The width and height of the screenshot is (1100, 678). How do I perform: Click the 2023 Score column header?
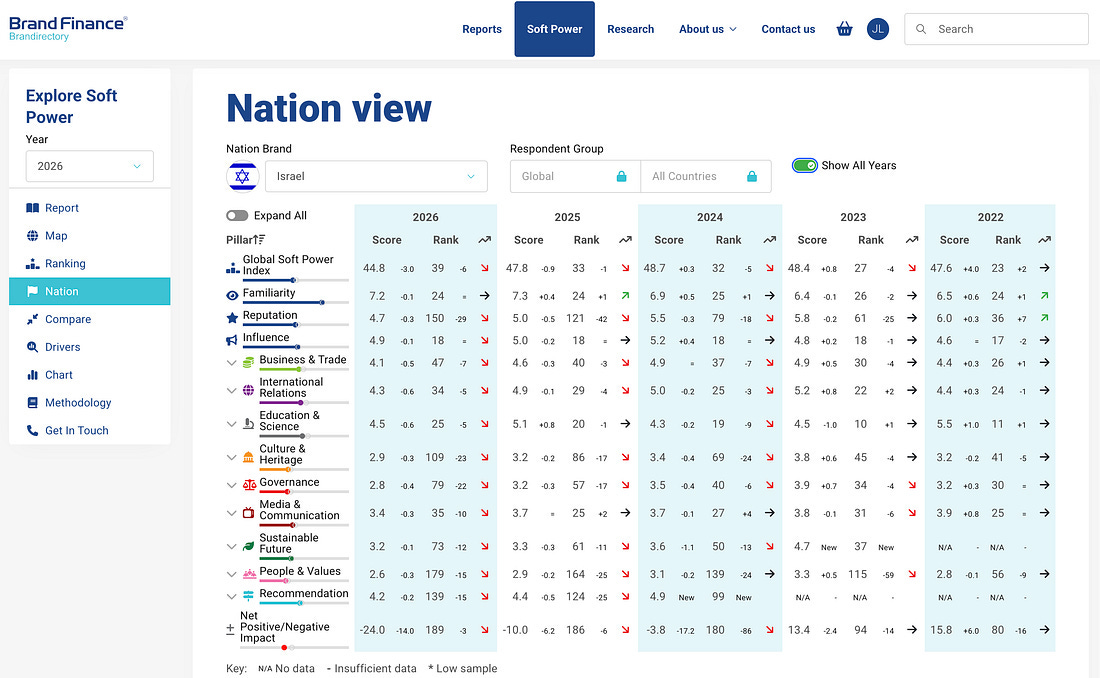point(812,240)
